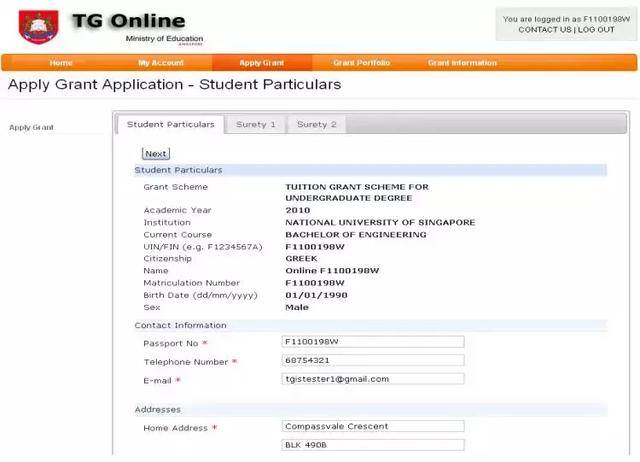
Task: Go to Home in the navigation bar
Action: pos(61,63)
